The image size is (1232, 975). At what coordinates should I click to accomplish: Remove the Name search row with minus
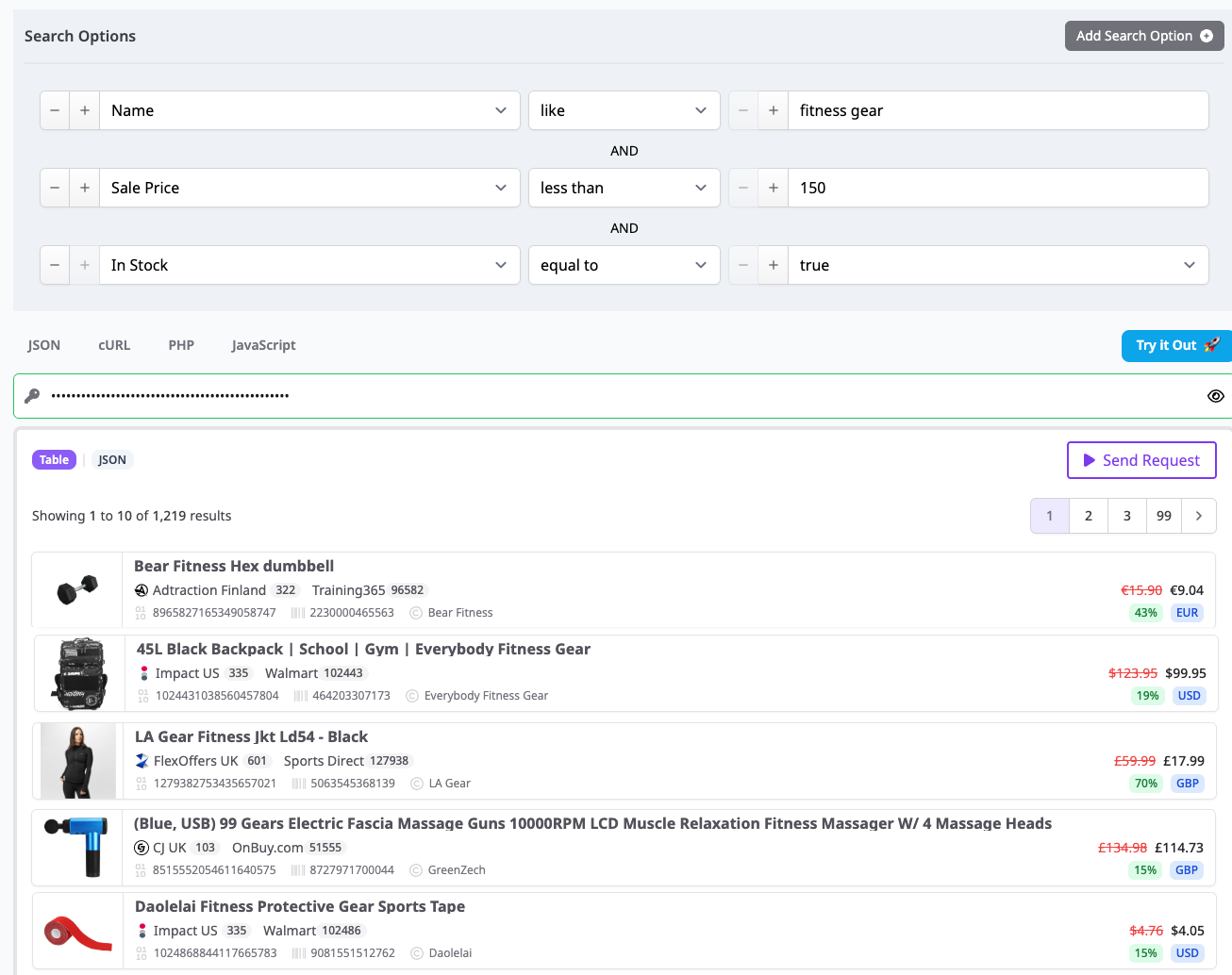click(x=55, y=110)
